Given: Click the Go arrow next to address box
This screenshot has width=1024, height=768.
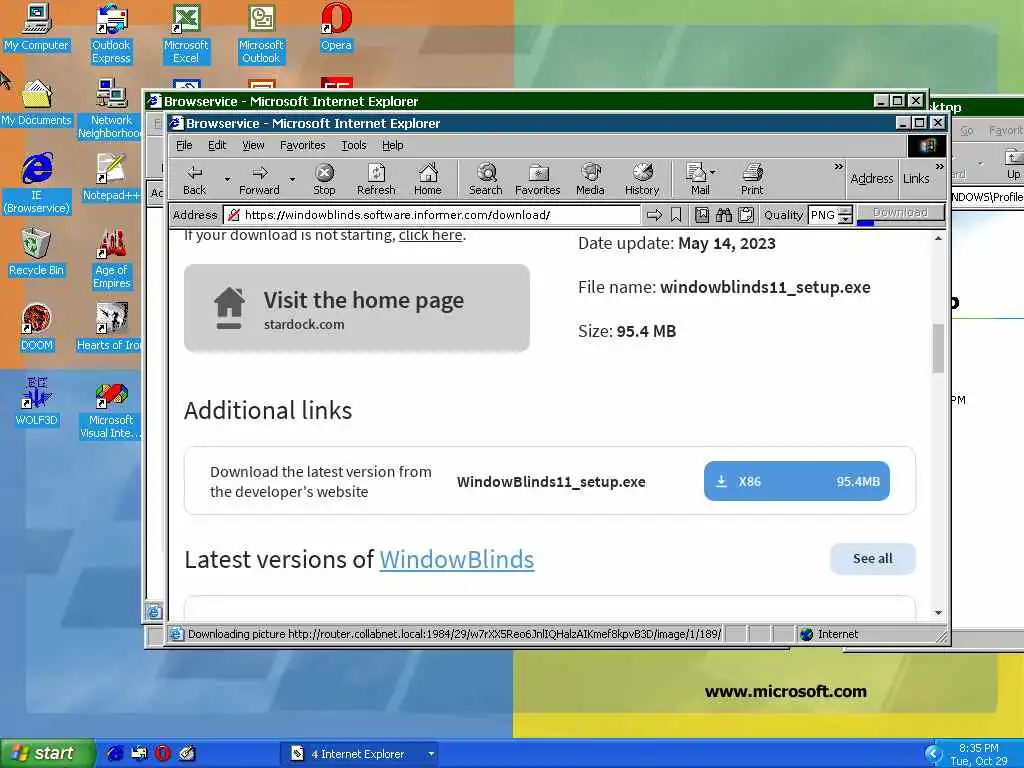Looking at the screenshot, I should [654, 215].
